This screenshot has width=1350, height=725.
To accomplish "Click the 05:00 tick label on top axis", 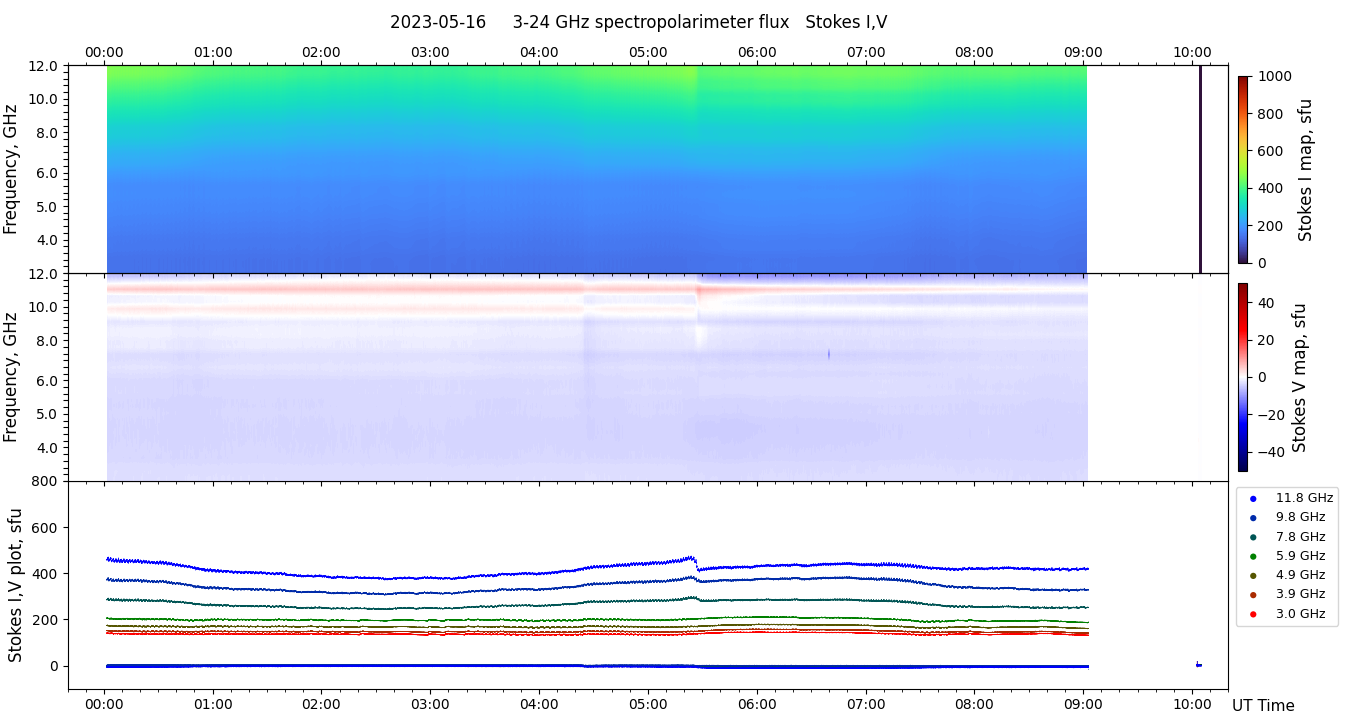I will (x=648, y=52).
